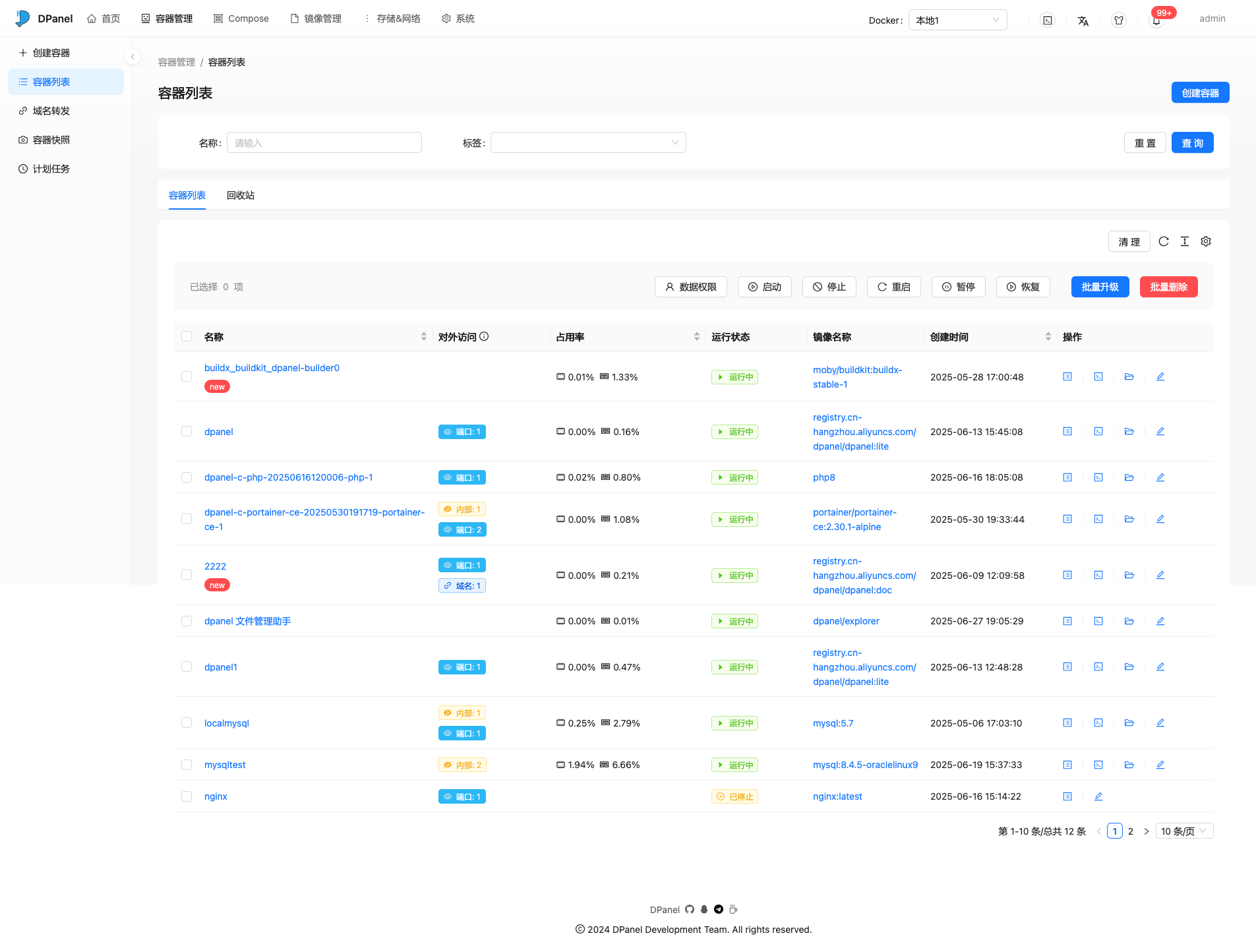Click the container name search field

(x=324, y=142)
